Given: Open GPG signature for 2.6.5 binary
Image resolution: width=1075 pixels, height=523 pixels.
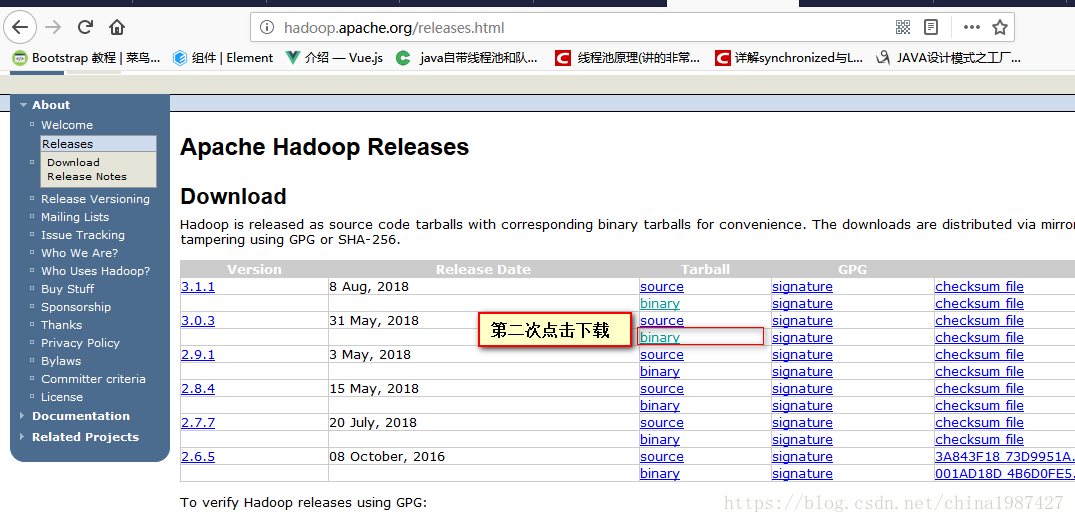Looking at the screenshot, I should coord(802,474).
